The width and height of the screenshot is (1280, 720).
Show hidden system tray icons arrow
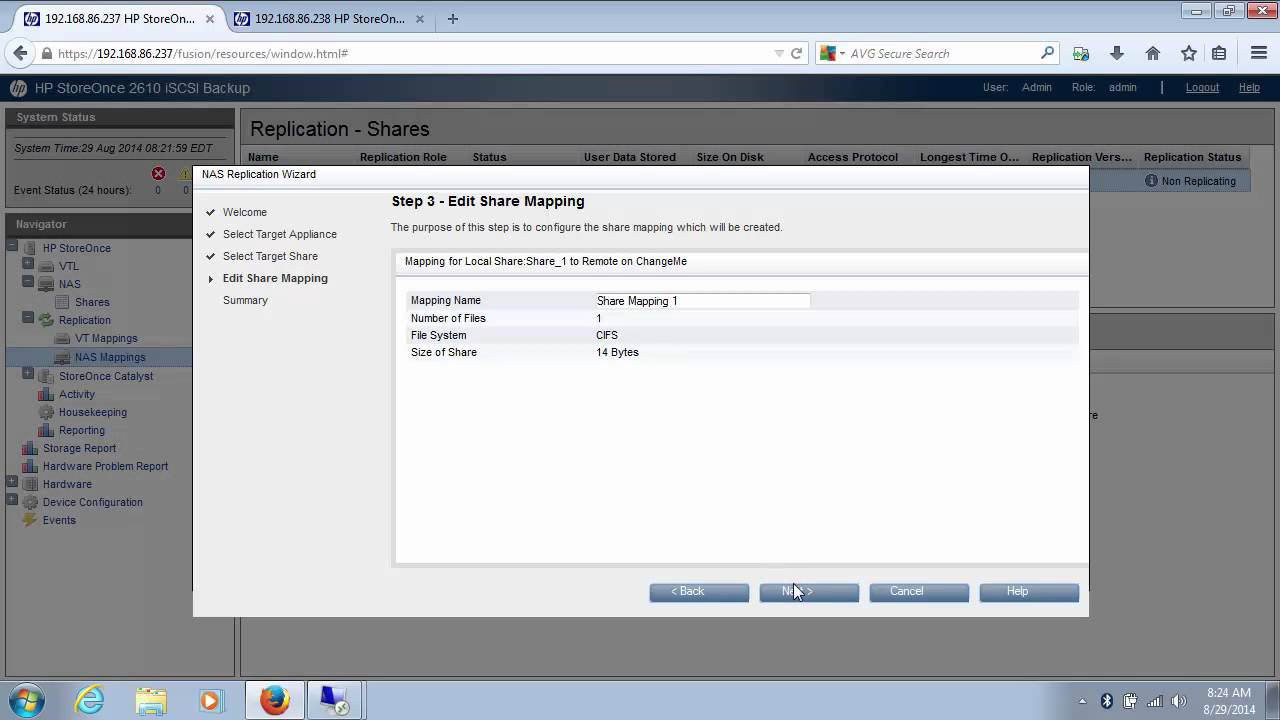coord(1083,701)
